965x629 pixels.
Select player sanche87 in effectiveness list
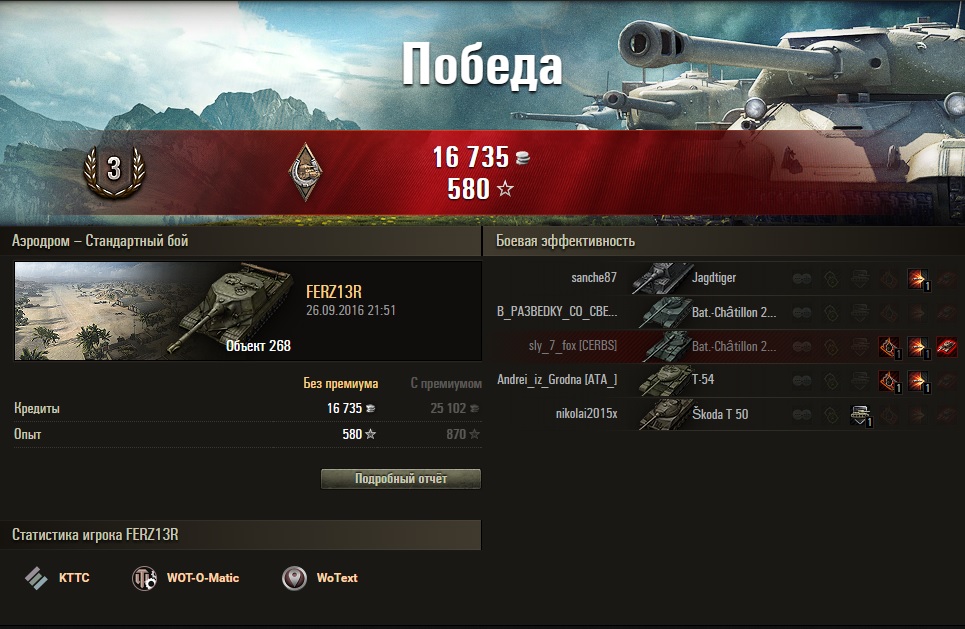[x=594, y=278]
